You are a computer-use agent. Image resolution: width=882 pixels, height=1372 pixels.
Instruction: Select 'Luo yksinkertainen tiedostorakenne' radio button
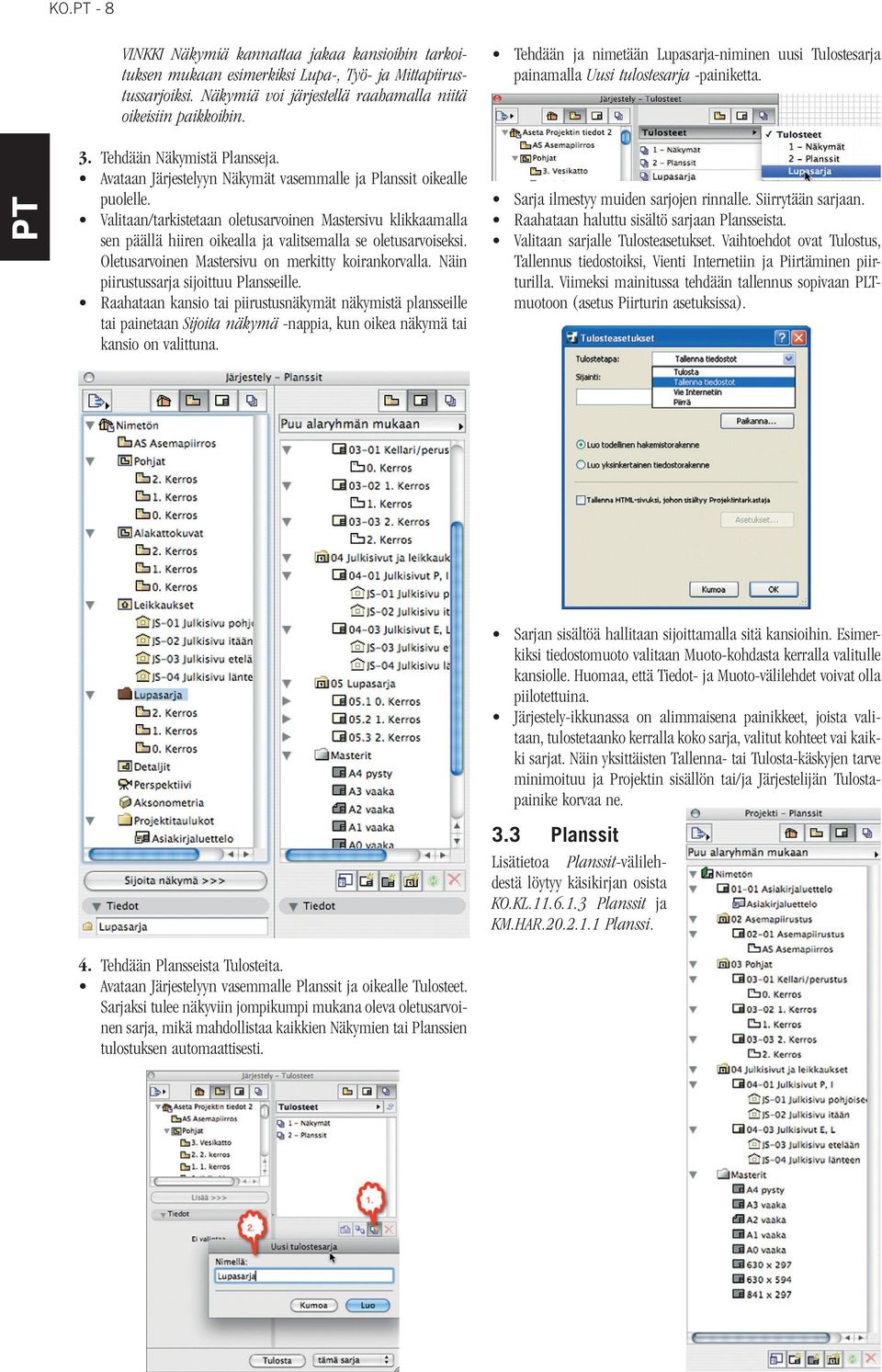tap(581, 465)
